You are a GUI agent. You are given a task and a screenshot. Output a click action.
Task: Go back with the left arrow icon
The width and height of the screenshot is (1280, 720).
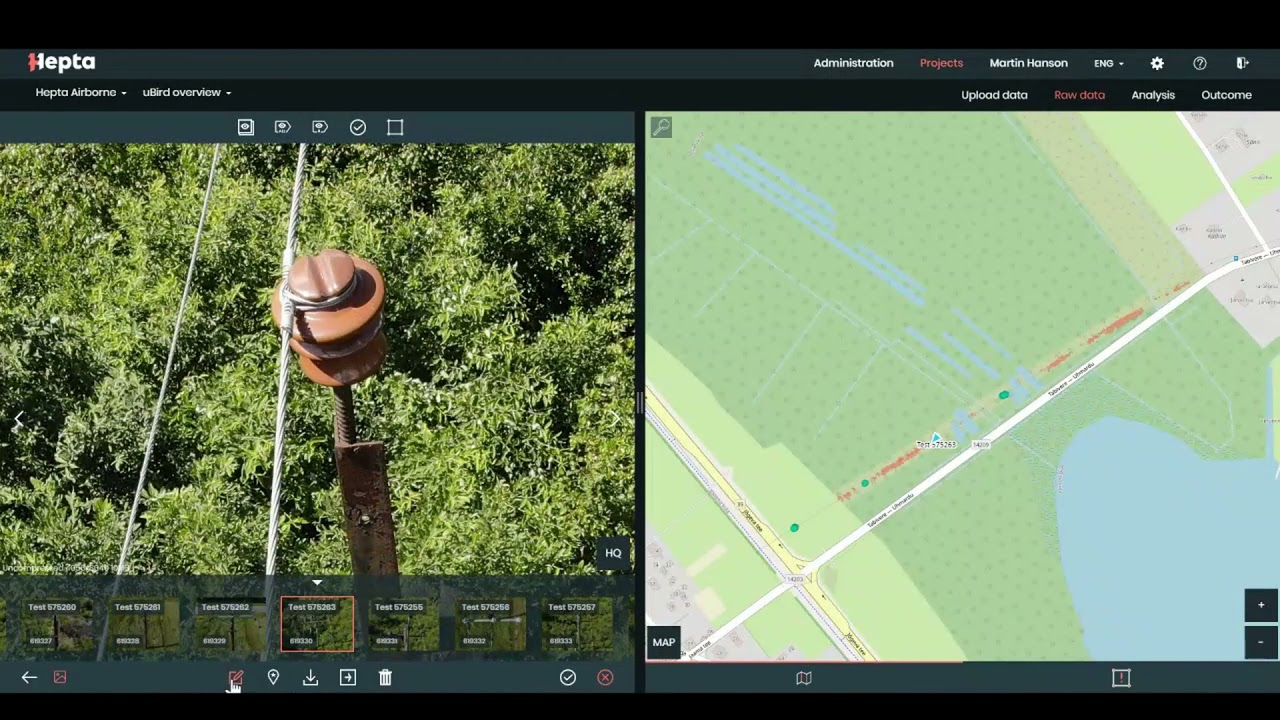pyautogui.click(x=29, y=677)
